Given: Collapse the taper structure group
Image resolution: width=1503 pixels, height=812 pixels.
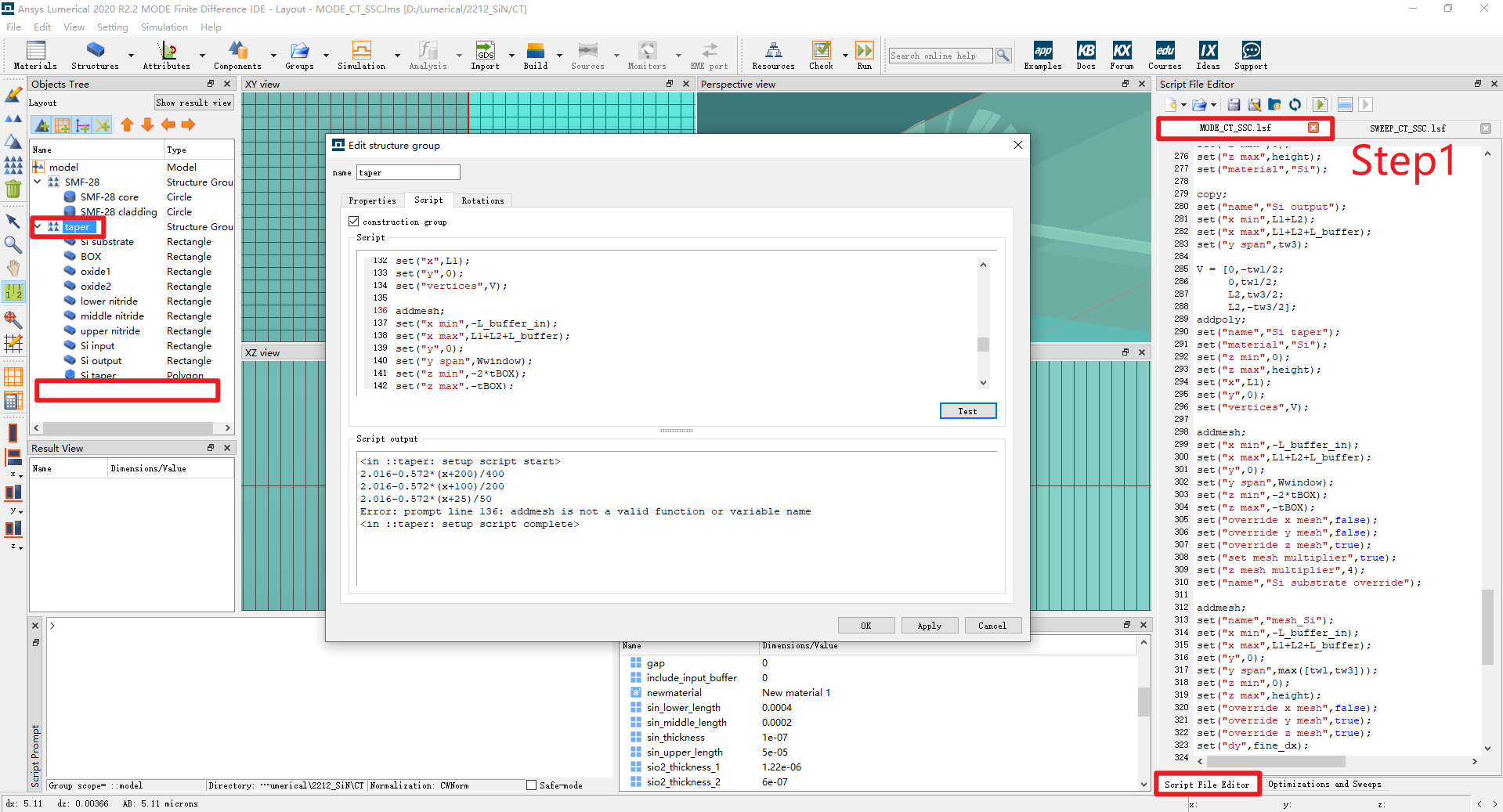Looking at the screenshot, I should click(38, 227).
